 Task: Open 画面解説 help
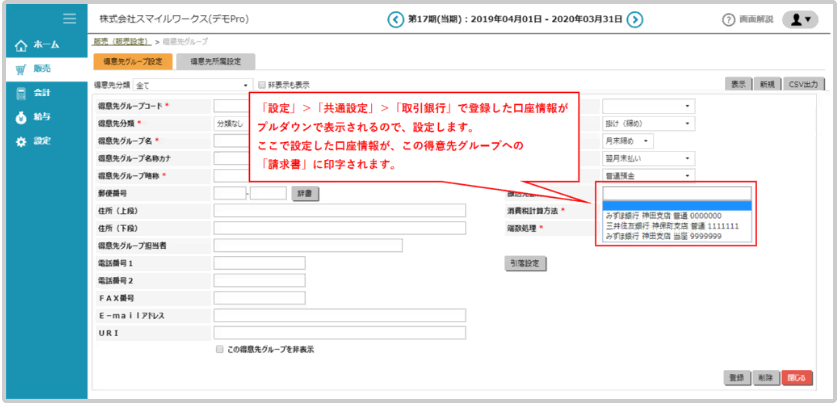point(748,19)
